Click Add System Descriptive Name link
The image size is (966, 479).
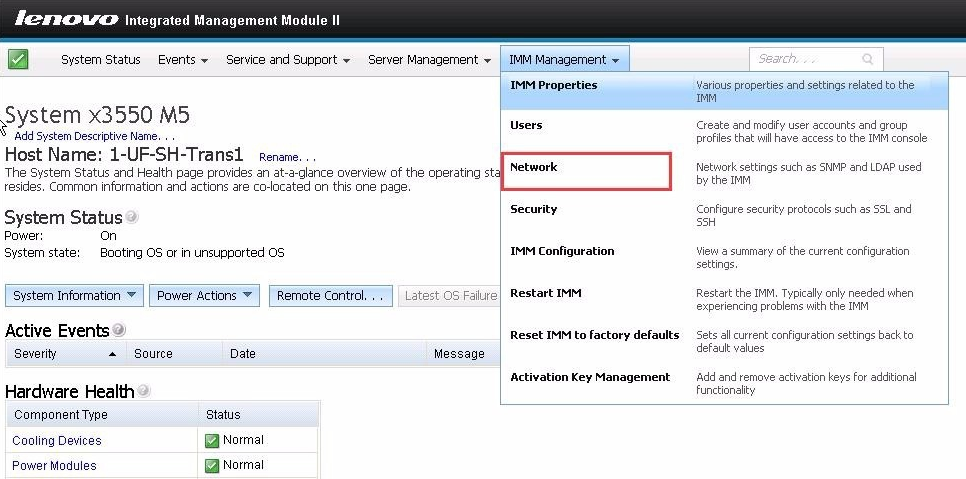pyautogui.click(x=95, y=136)
